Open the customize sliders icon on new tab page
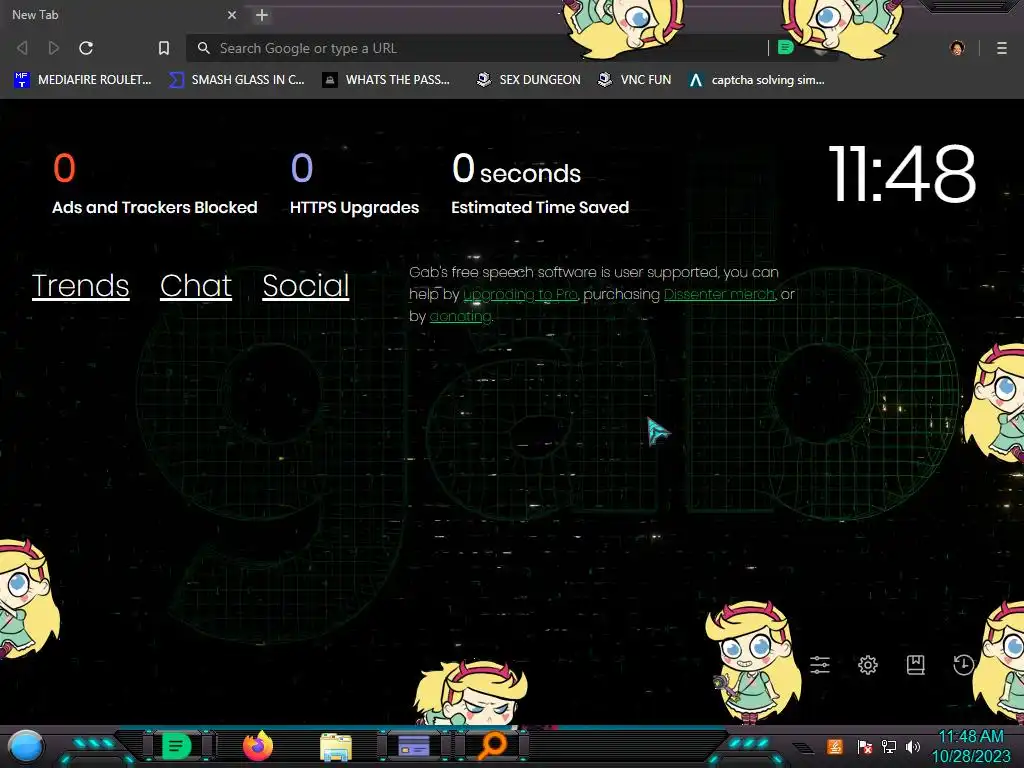The image size is (1024, 768). coord(820,665)
